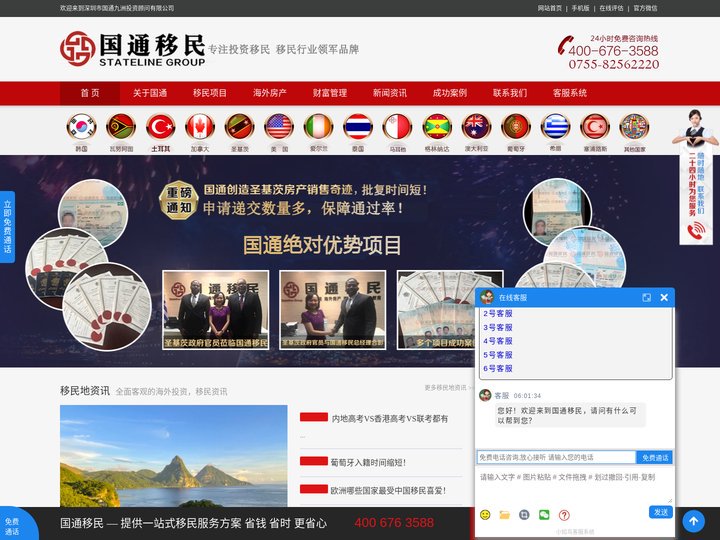Click the file folder icon in chat
Image resolution: width=720 pixels, height=540 pixels.
505,515
